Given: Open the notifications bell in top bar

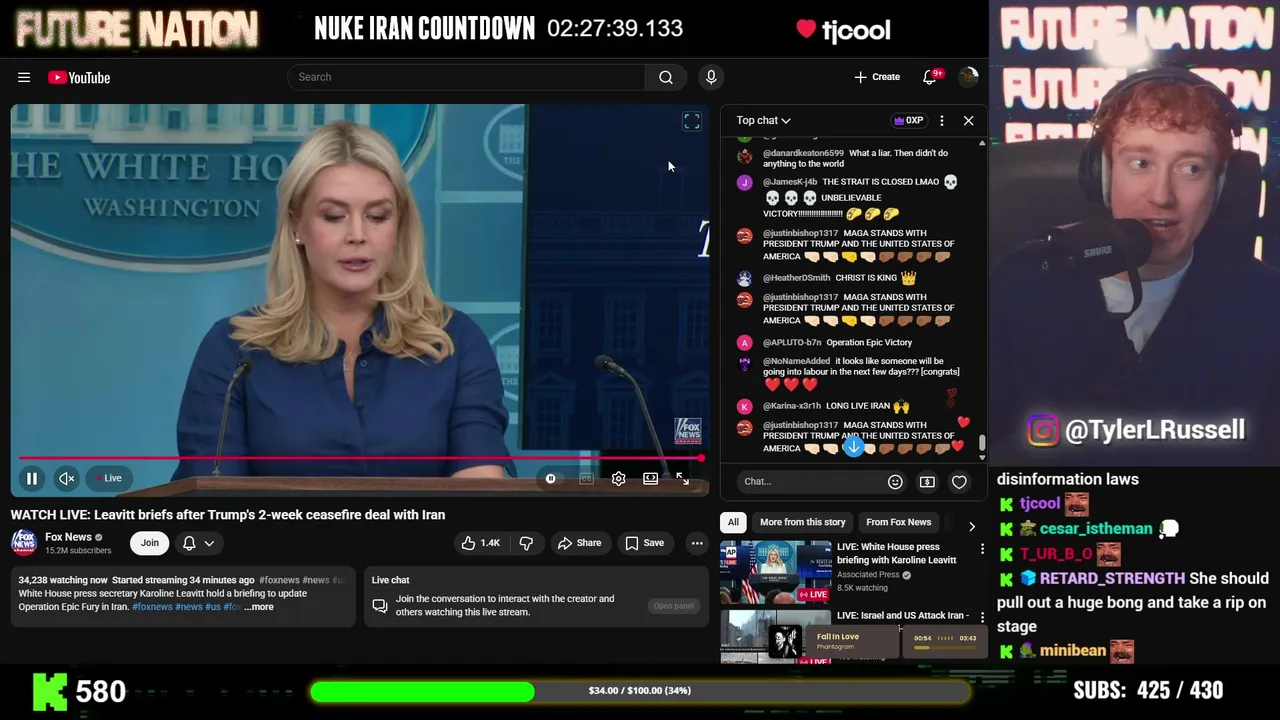Looking at the screenshot, I should tap(930, 77).
